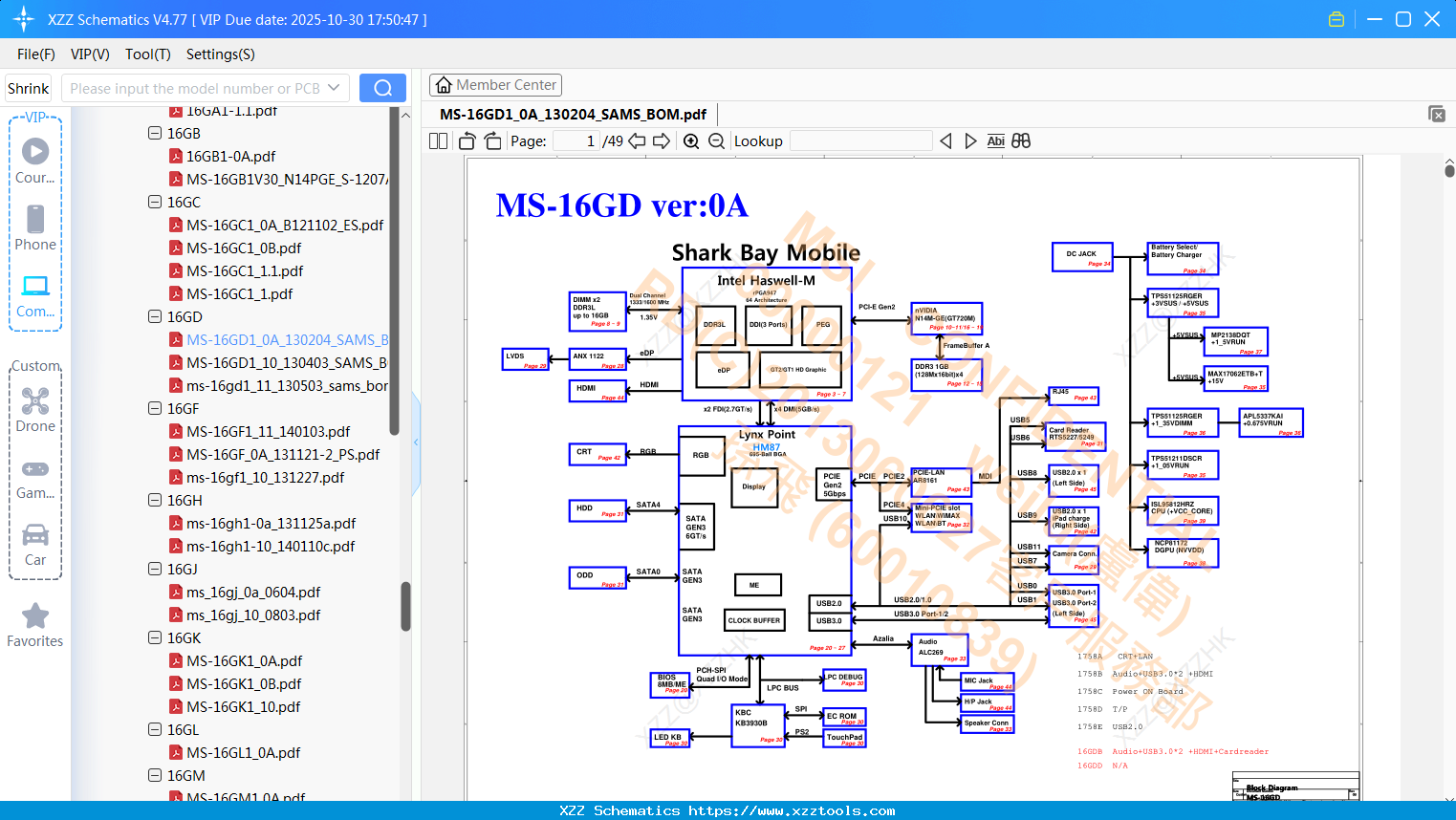
Task: Find previous lookup result
Action: coord(945,141)
